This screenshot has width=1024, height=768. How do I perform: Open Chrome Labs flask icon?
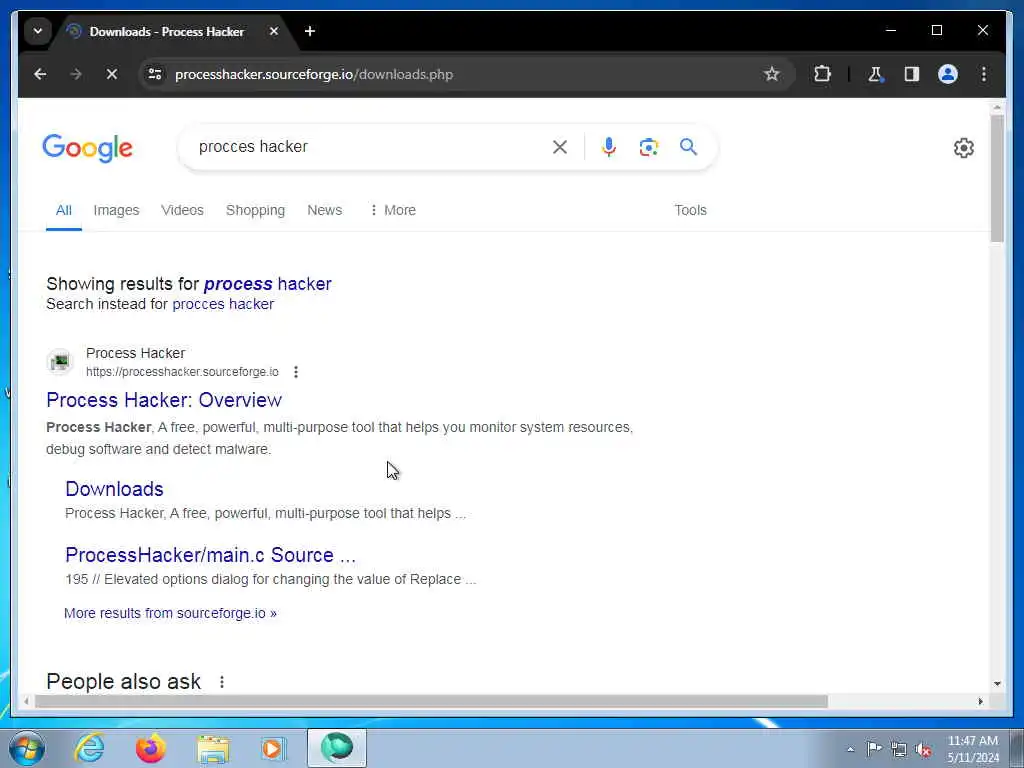coord(875,74)
